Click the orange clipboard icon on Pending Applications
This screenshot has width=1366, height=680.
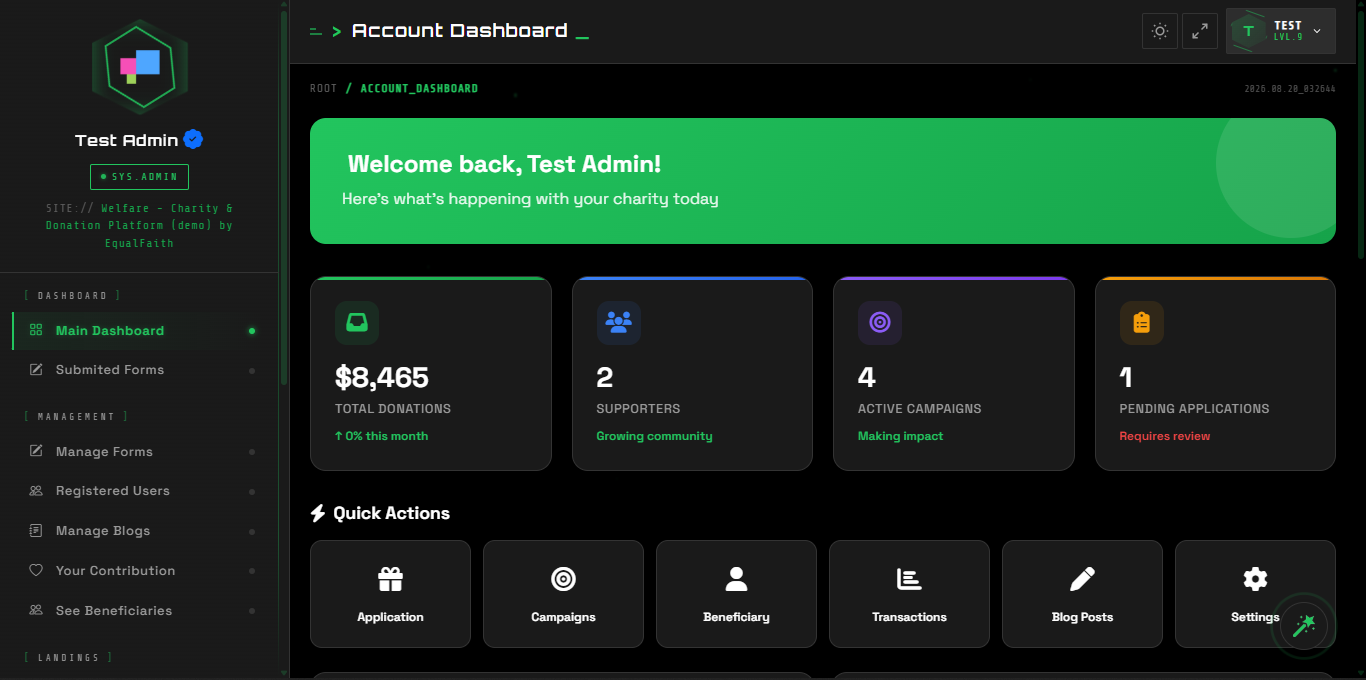pyautogui.click(x=1141, y=323)
